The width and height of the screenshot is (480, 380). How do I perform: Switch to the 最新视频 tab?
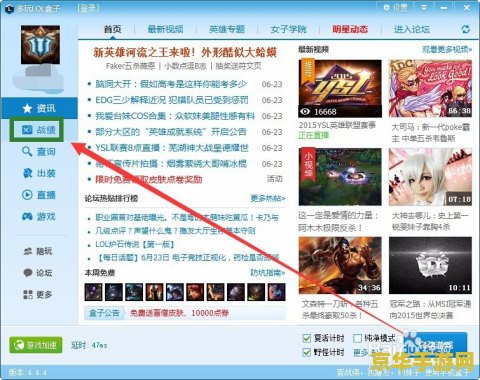[x=165, y=29]
